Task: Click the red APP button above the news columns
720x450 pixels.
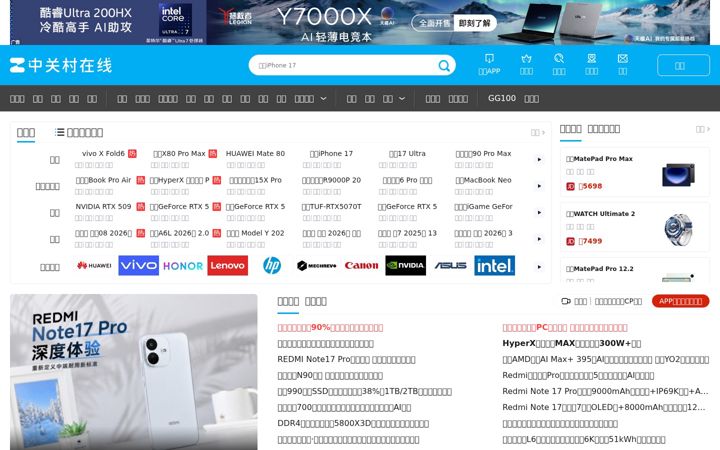Action: coord(681,301)
